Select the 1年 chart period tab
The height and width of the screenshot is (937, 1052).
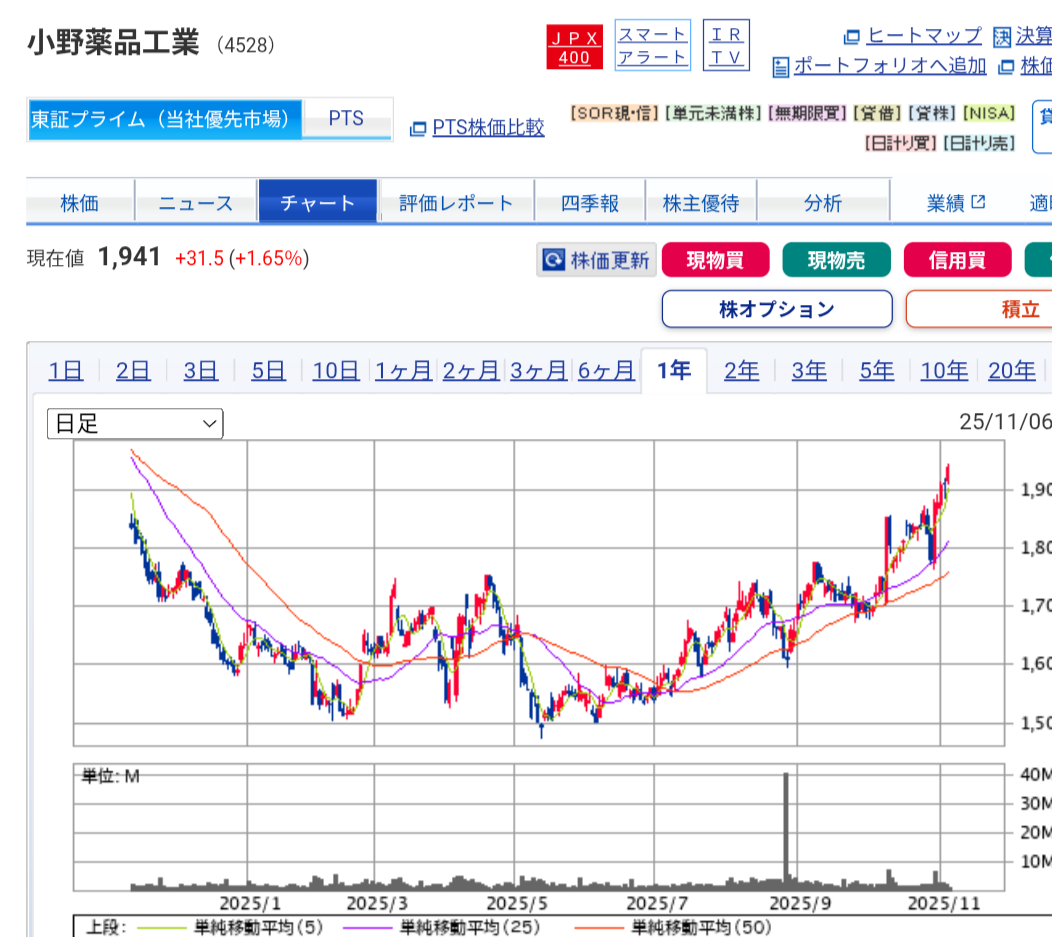674,370
